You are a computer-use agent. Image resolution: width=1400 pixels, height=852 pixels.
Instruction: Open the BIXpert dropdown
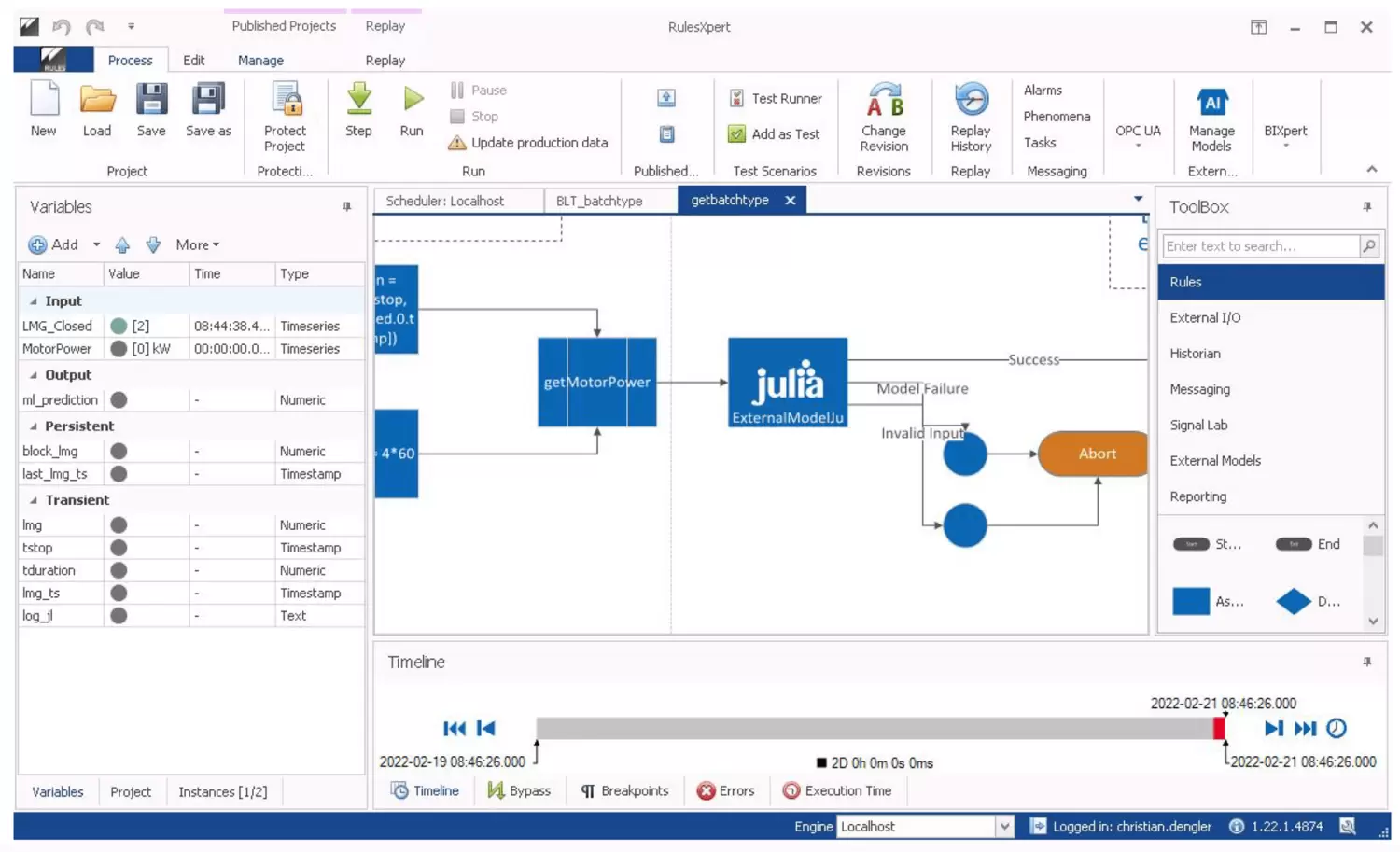[x=1285, y=135]
